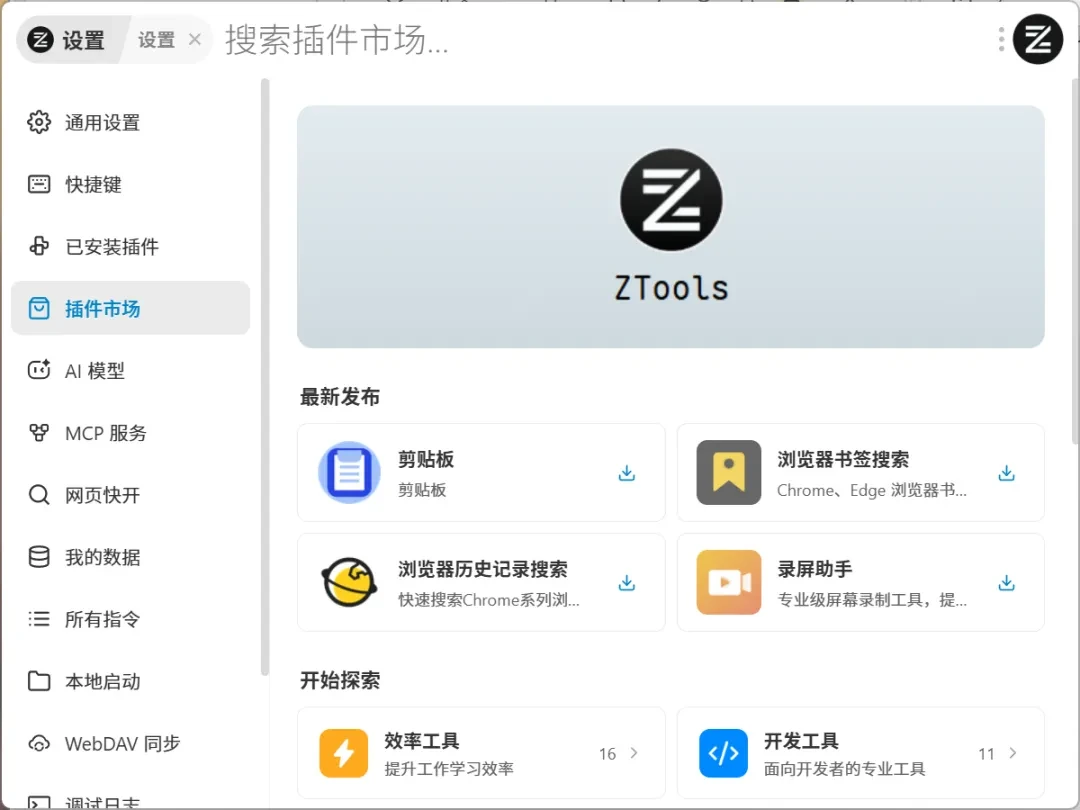Screen dimensions: 1080x810
Task: Click the count 16 on 效率工具
Action: [x=608, y=754]
